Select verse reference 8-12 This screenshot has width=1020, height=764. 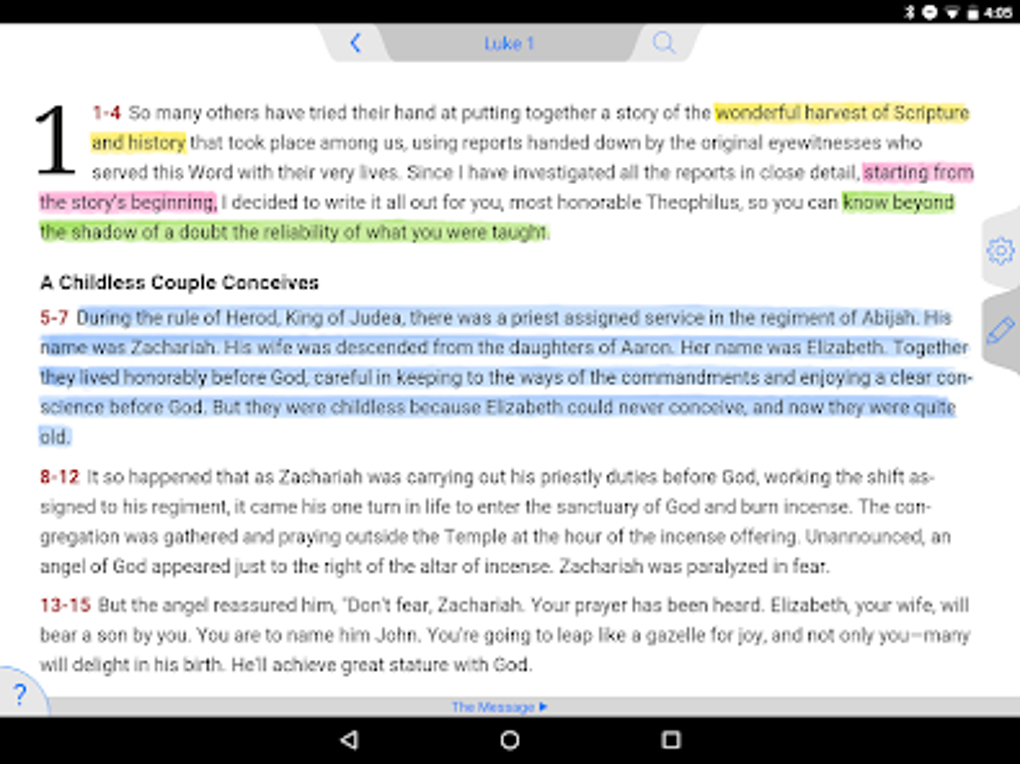coord(59,477)
